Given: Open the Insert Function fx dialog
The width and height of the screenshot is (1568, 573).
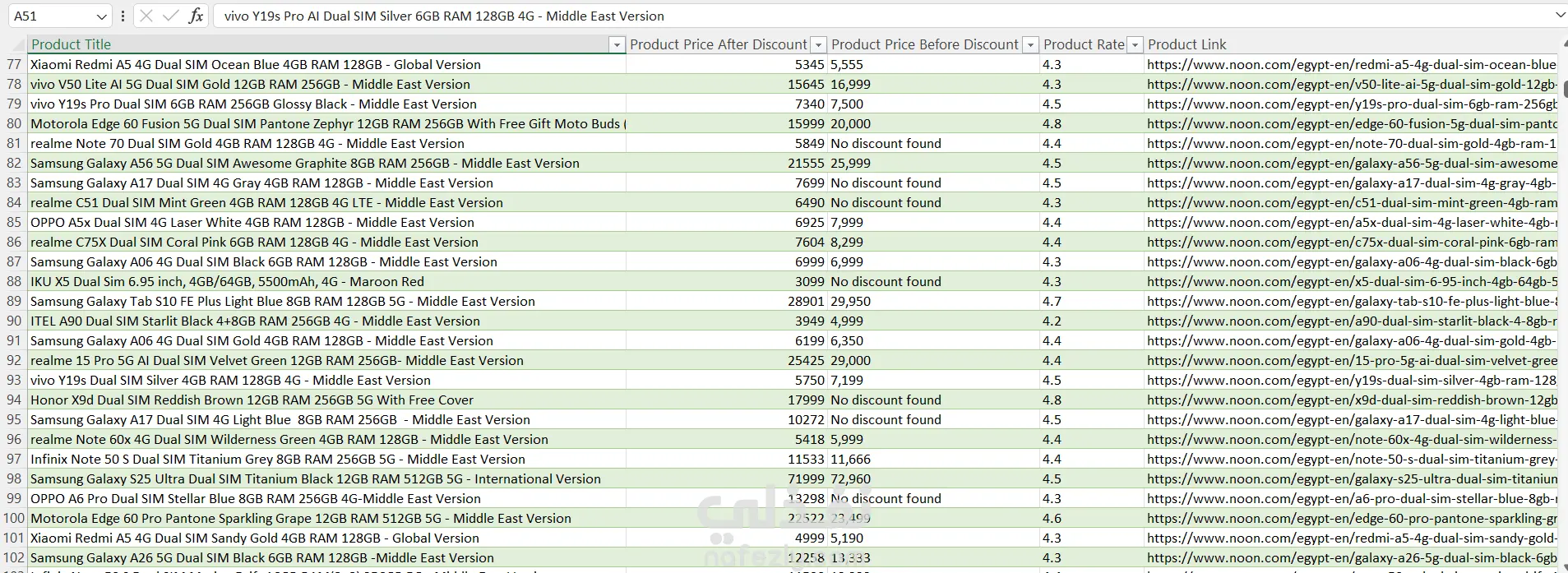Looking at the screenshot, I should [196, 16].
